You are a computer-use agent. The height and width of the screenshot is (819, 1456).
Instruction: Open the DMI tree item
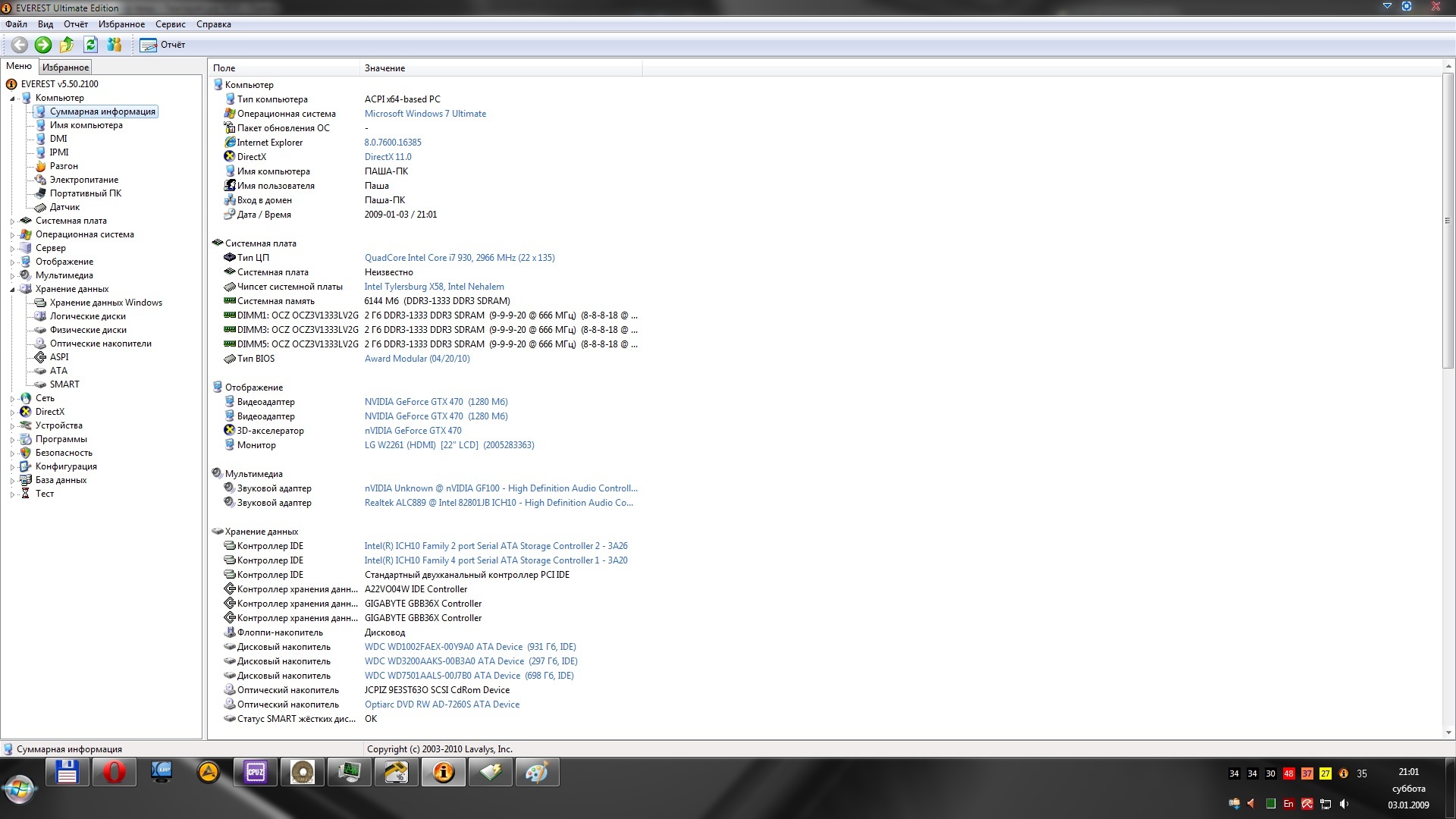58,139
